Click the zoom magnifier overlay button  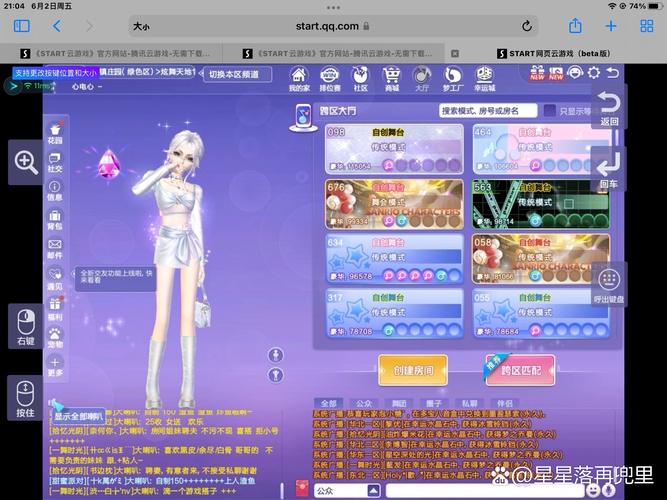point(26,163)
